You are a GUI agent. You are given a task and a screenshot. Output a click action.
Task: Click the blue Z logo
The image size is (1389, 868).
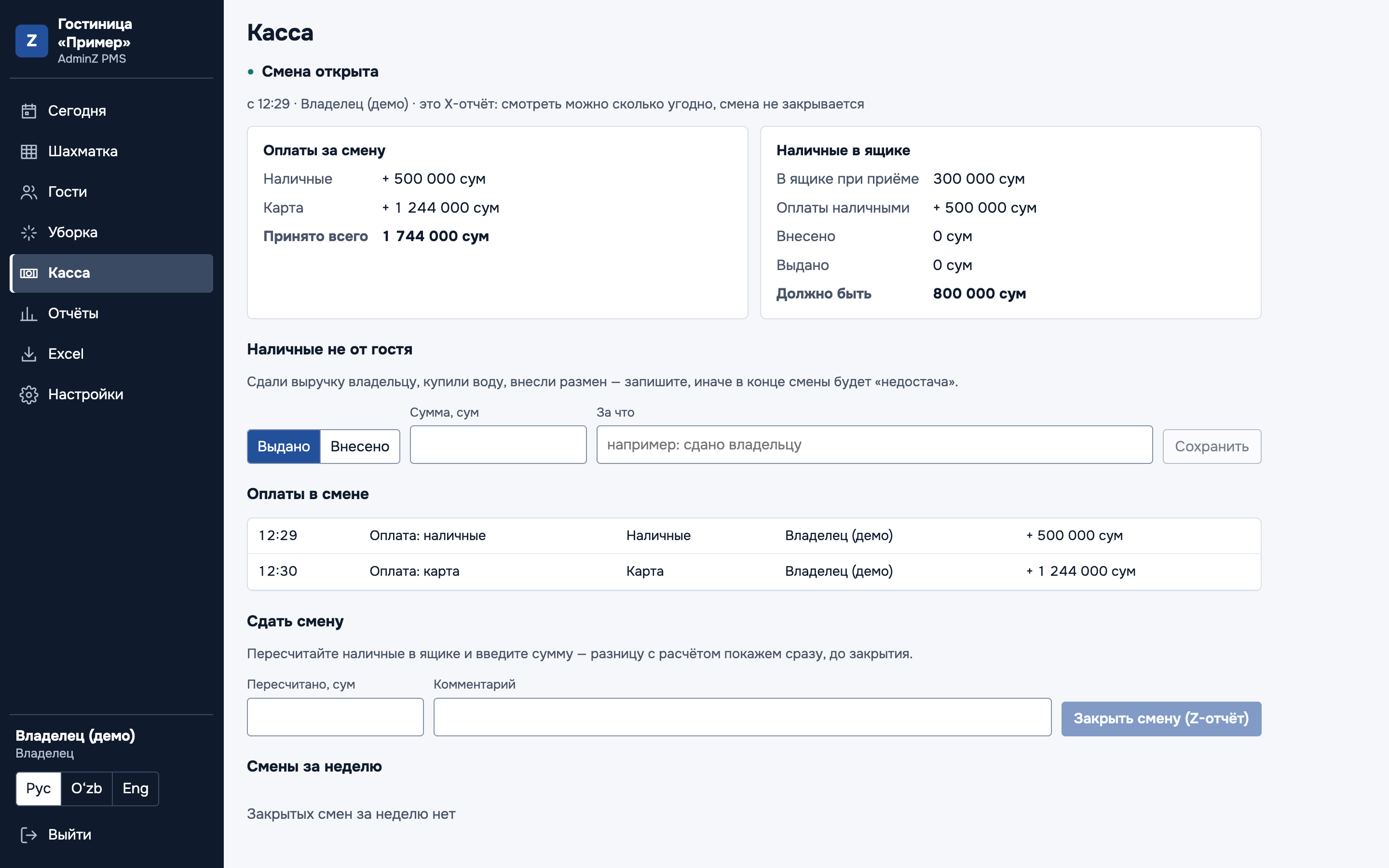click(x=31, y=41)
